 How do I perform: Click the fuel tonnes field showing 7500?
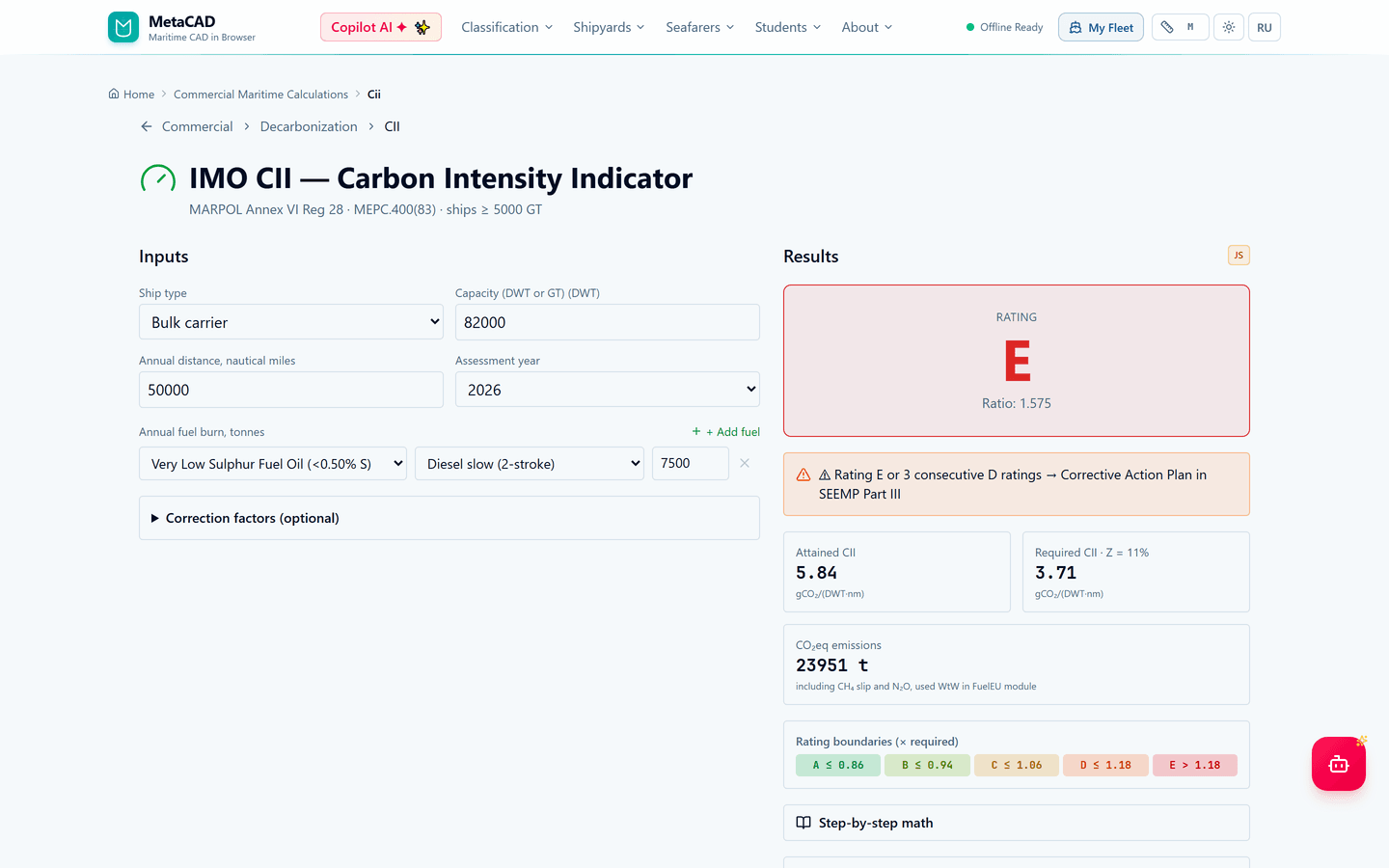pyautogui.click(x=691, y=464)
